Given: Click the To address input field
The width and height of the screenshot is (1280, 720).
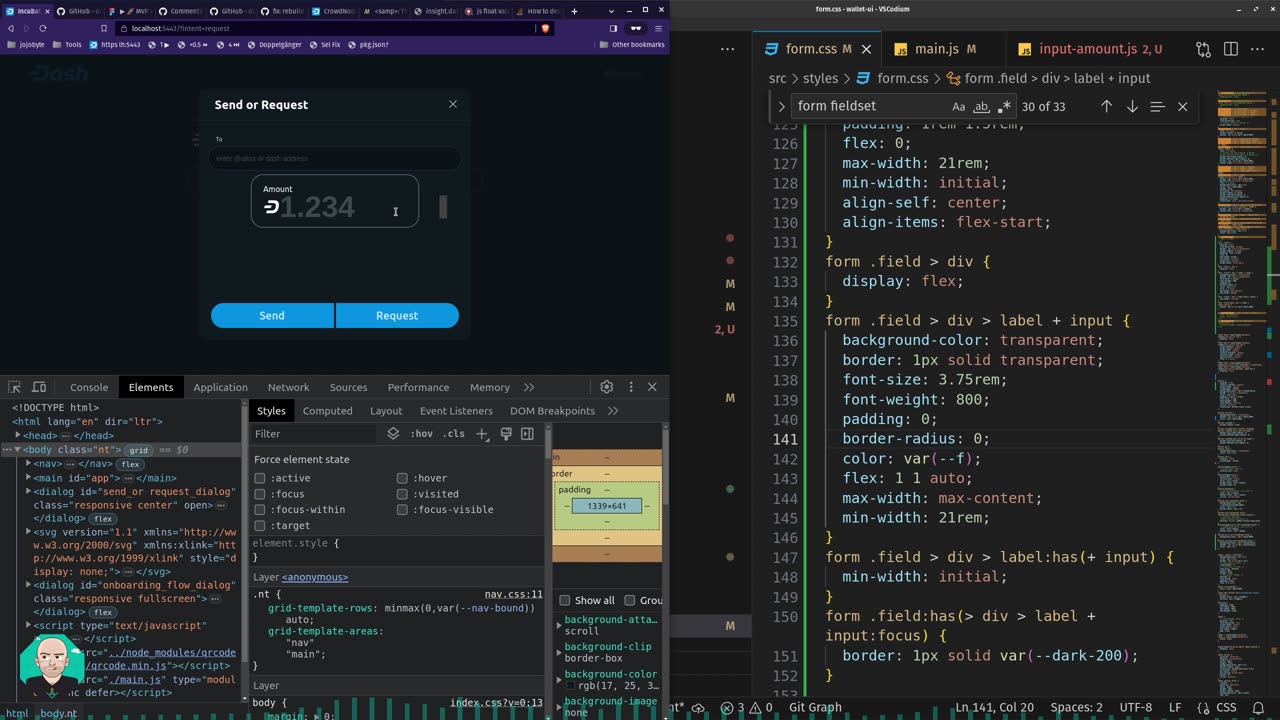Looking at the screenshot, I should [x=335, y=158].
